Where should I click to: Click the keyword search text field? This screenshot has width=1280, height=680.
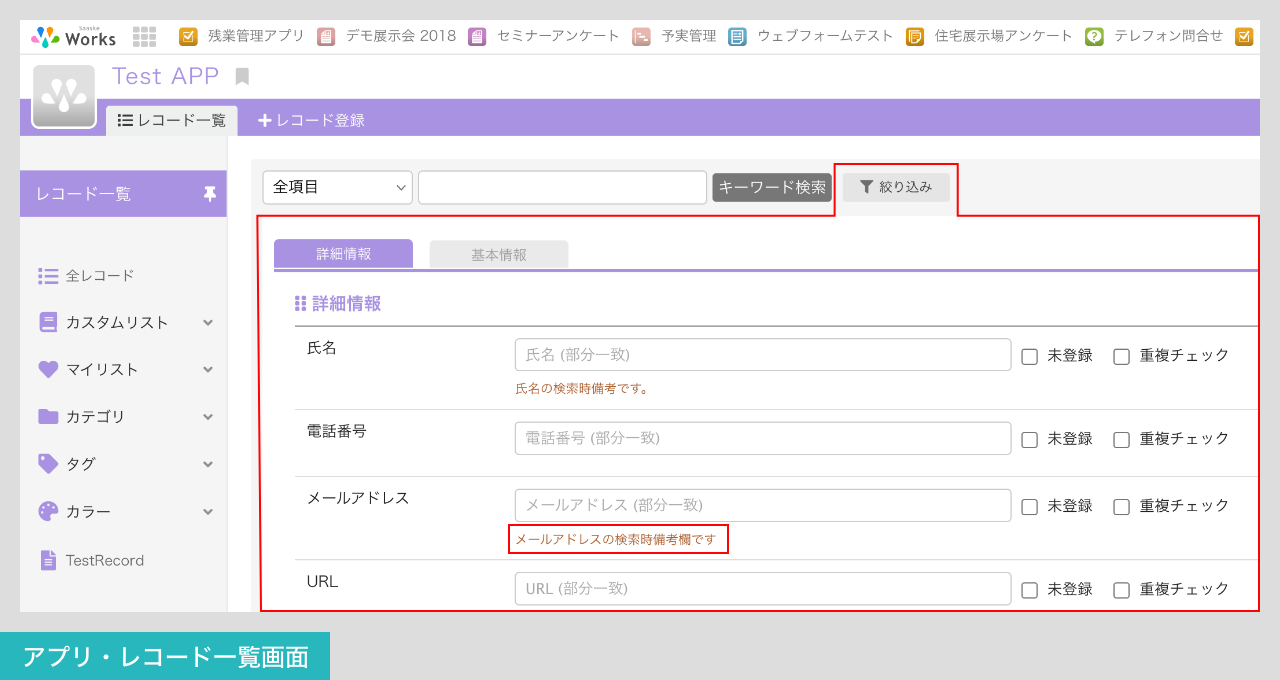(563, 187)
